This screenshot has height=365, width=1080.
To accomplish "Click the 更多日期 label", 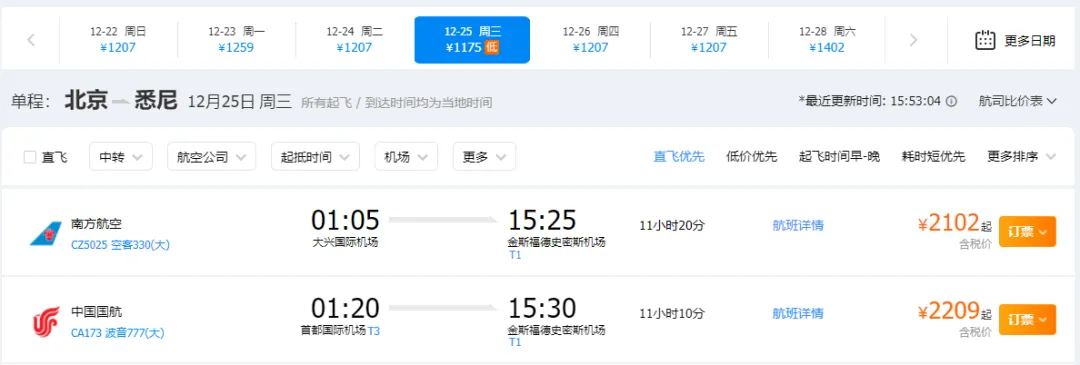I will coord(1030,41).
